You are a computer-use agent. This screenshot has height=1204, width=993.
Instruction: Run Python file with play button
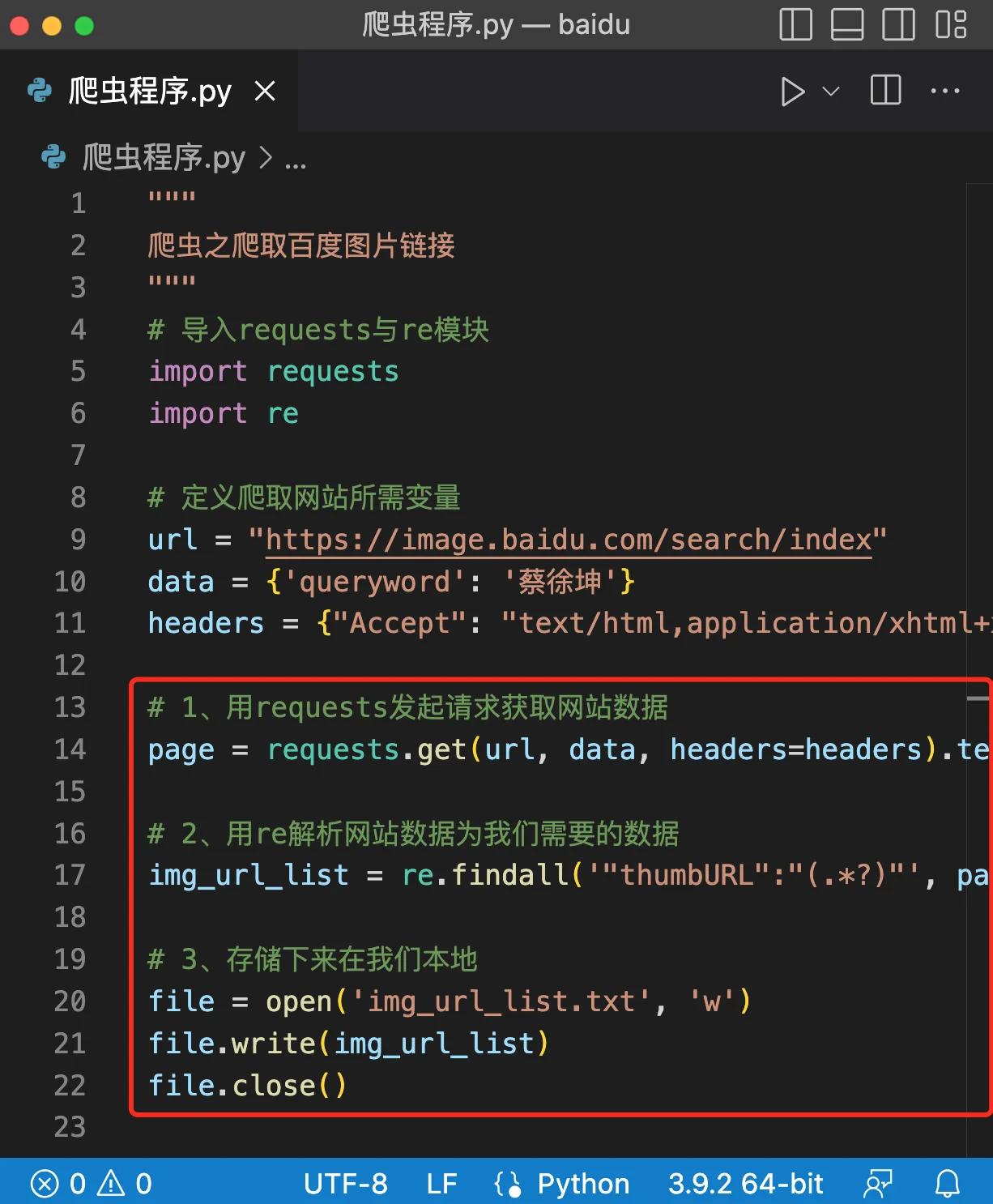click(x=792, y=91)
